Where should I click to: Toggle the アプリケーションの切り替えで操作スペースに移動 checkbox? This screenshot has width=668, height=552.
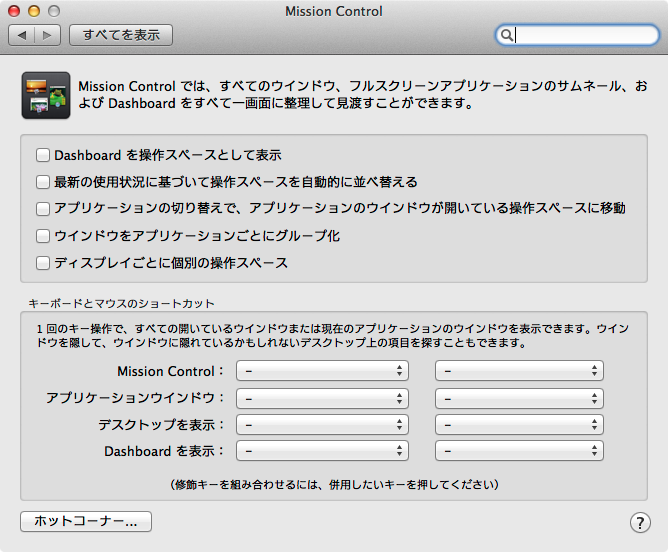point(43,209)
